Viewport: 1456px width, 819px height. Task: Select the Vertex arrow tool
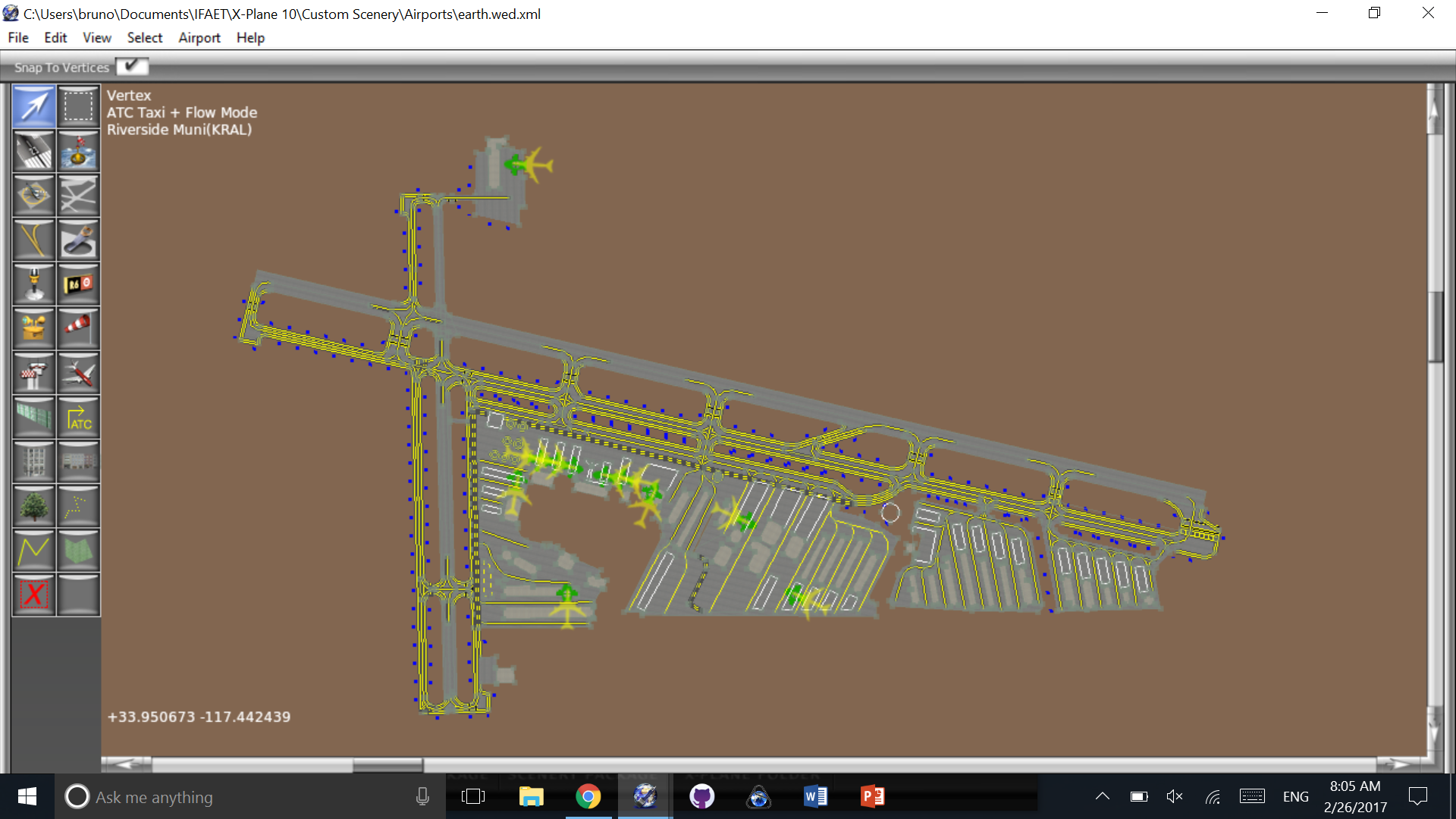tap(33, 106)
